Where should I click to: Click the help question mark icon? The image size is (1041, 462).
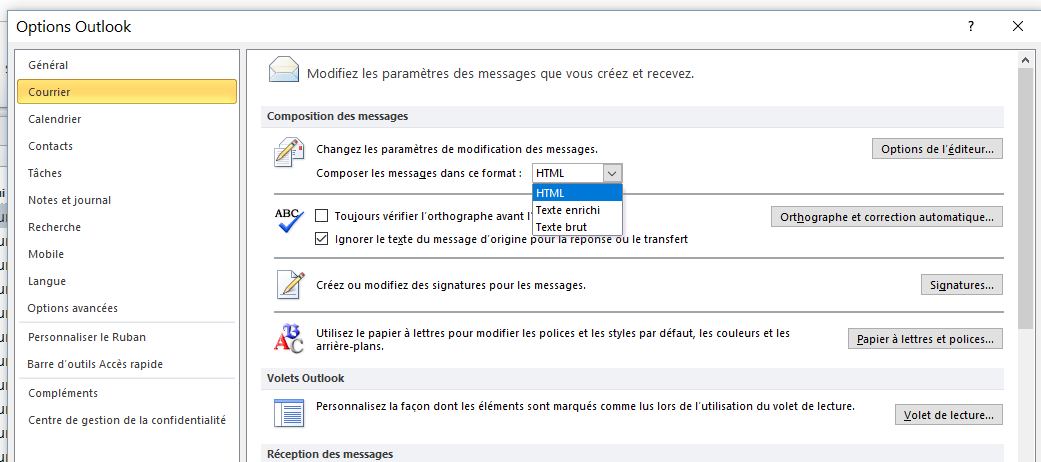970,27
